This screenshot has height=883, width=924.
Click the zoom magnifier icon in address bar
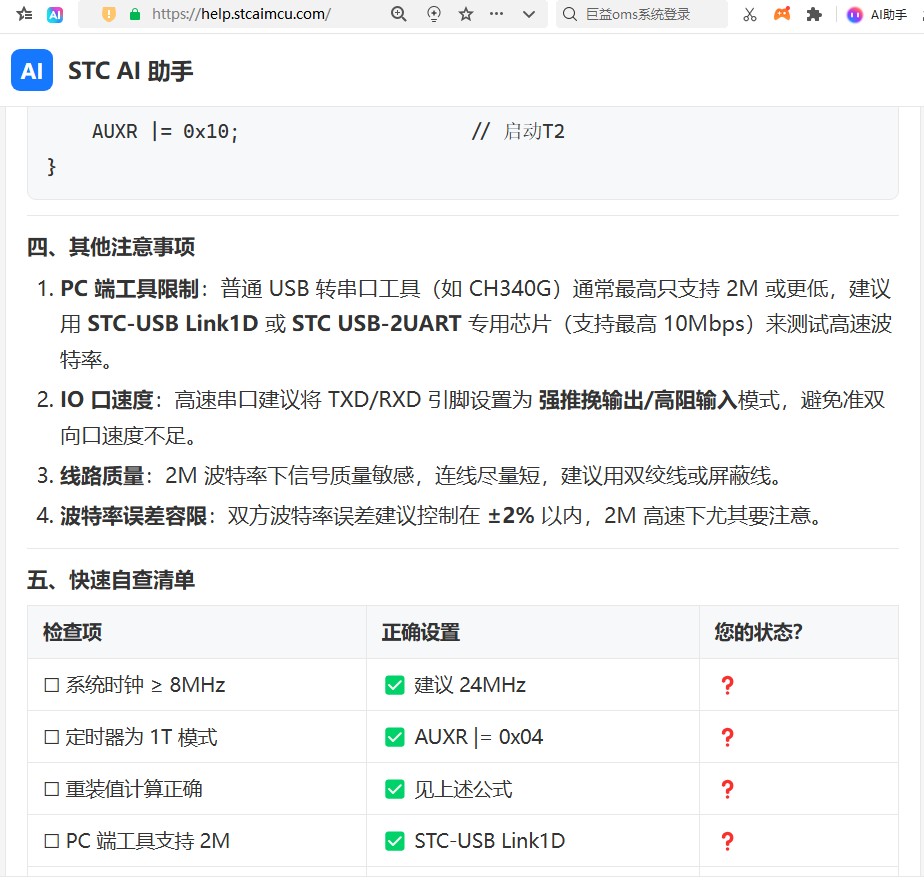(x=398, y=14)
